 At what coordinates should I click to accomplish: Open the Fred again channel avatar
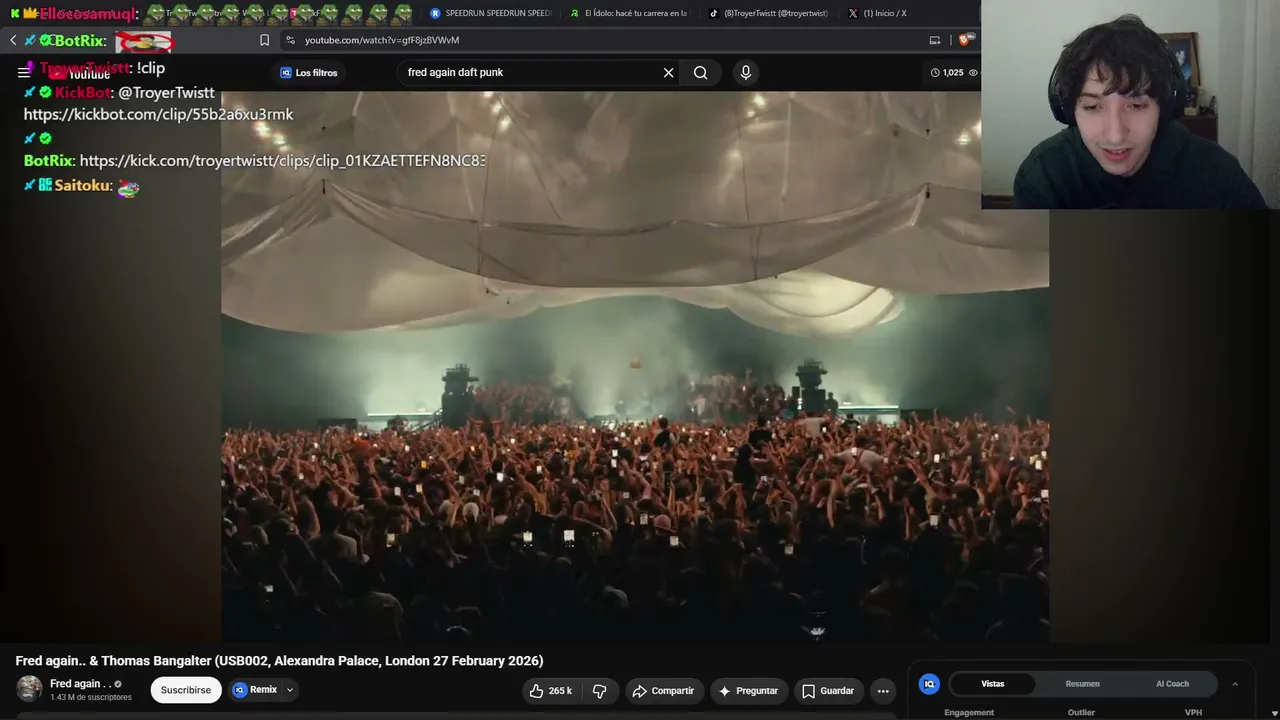29,689
